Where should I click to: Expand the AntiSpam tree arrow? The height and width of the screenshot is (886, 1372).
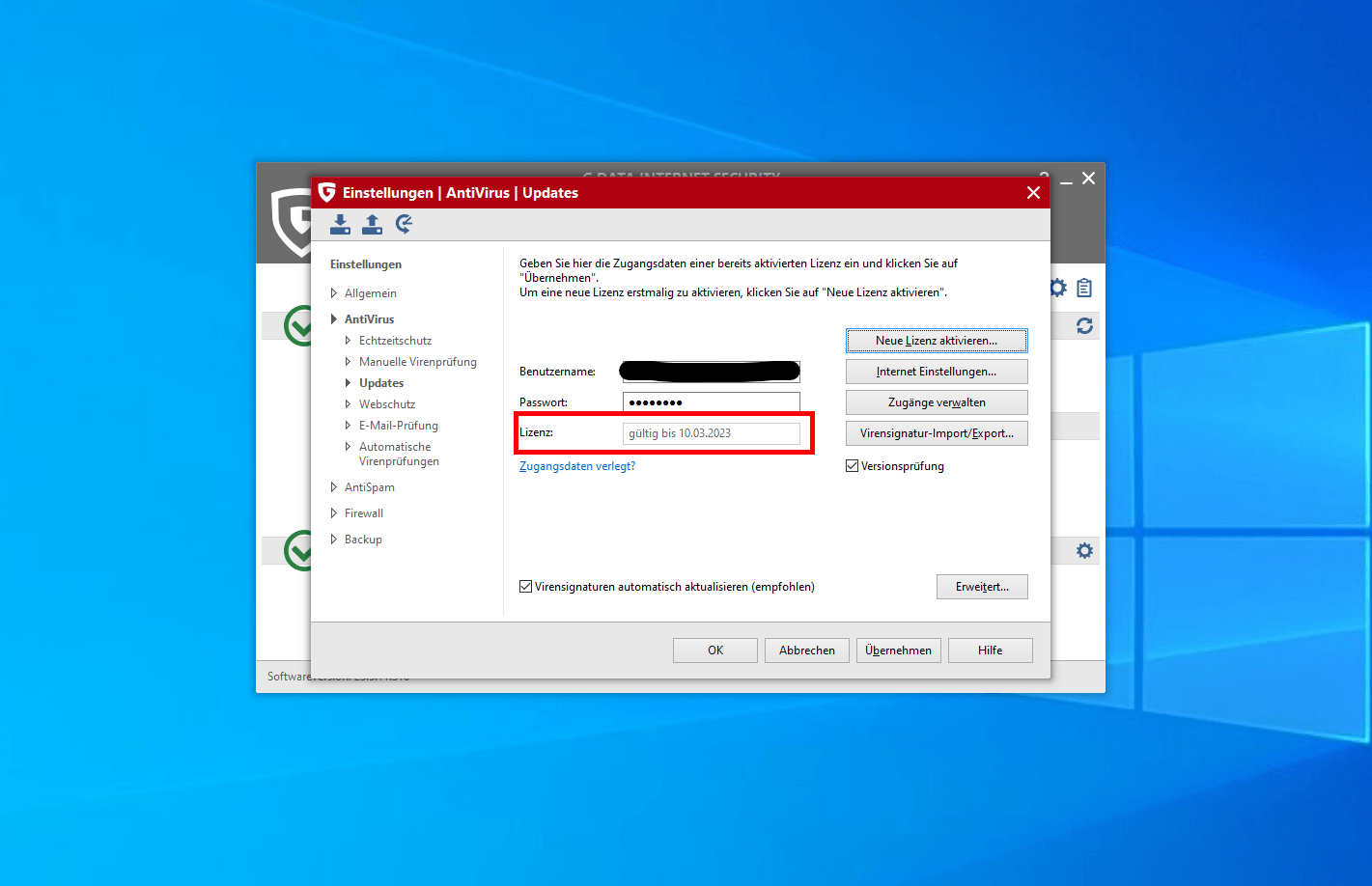(x=334, y=487)
